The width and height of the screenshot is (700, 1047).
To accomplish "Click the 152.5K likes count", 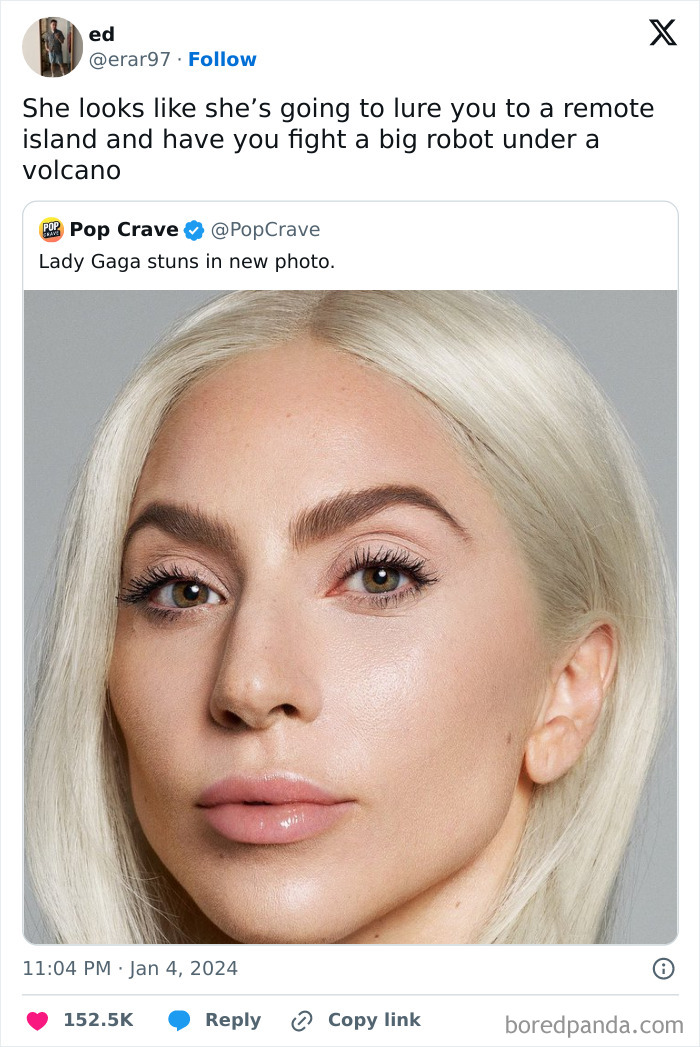I will pos(98,1020).
